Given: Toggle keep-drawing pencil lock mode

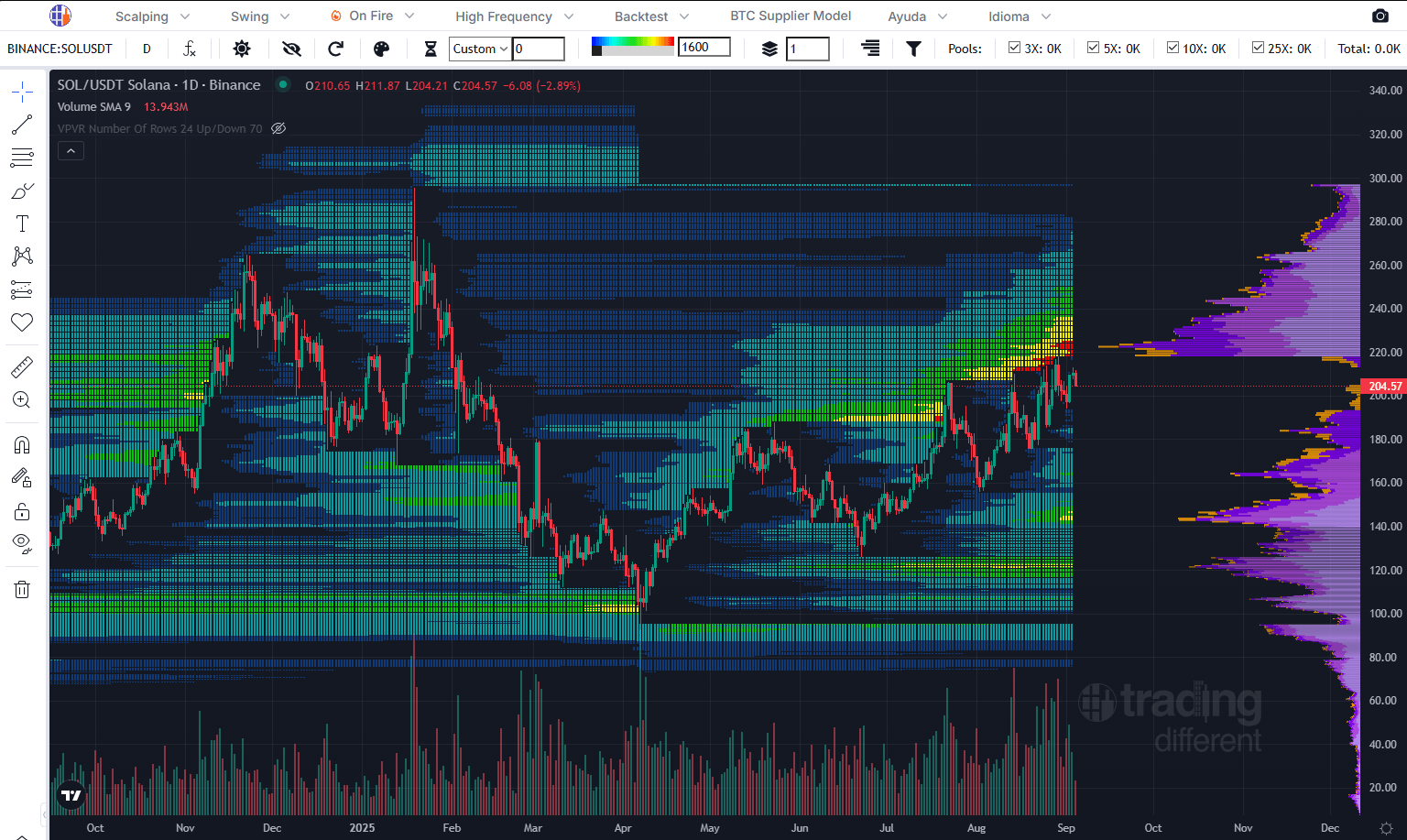Looking at the screenshot, I should click(x=22, y=477).
